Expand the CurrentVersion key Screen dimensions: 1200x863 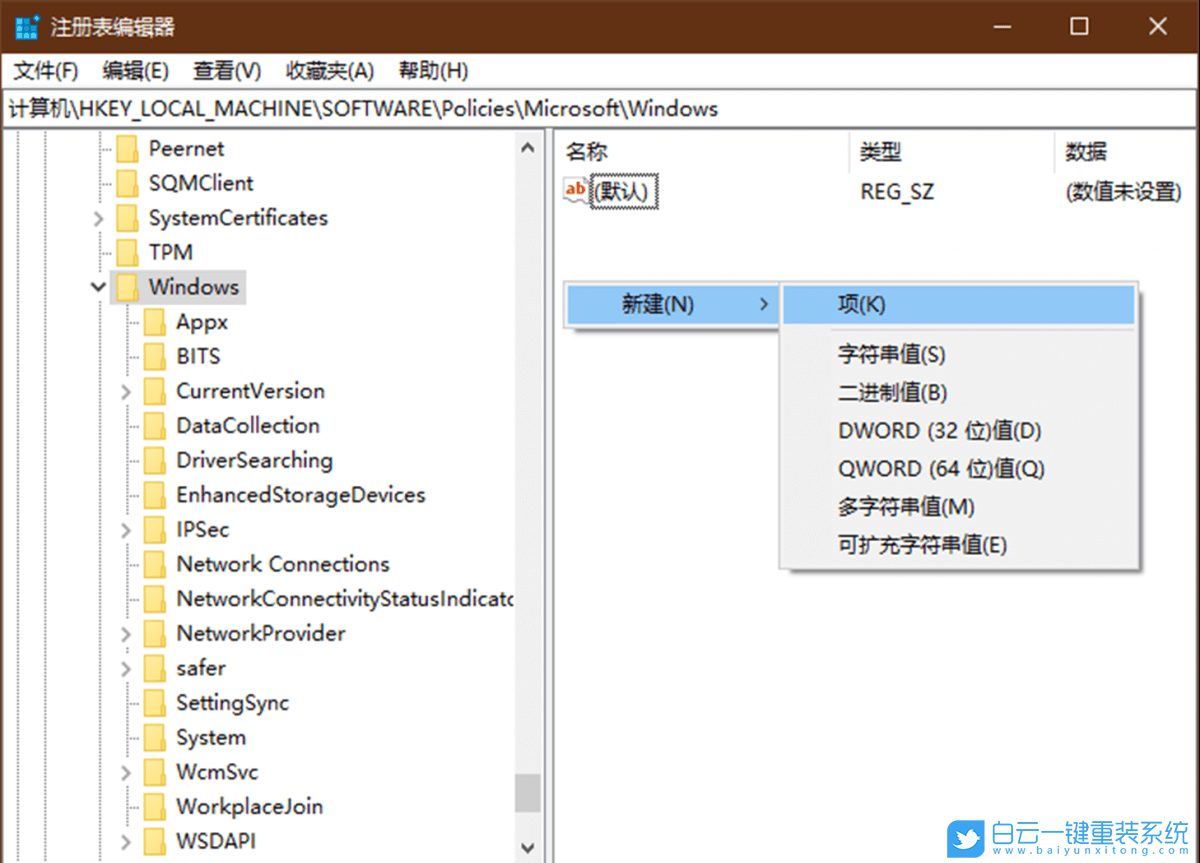pos(126,391)
